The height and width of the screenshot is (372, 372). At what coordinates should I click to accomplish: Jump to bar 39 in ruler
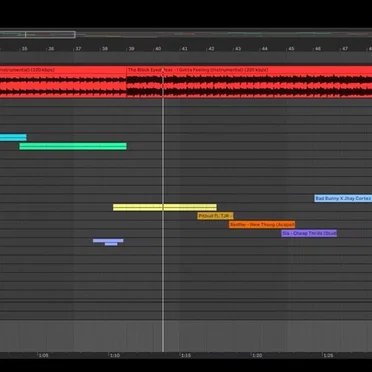131,49
